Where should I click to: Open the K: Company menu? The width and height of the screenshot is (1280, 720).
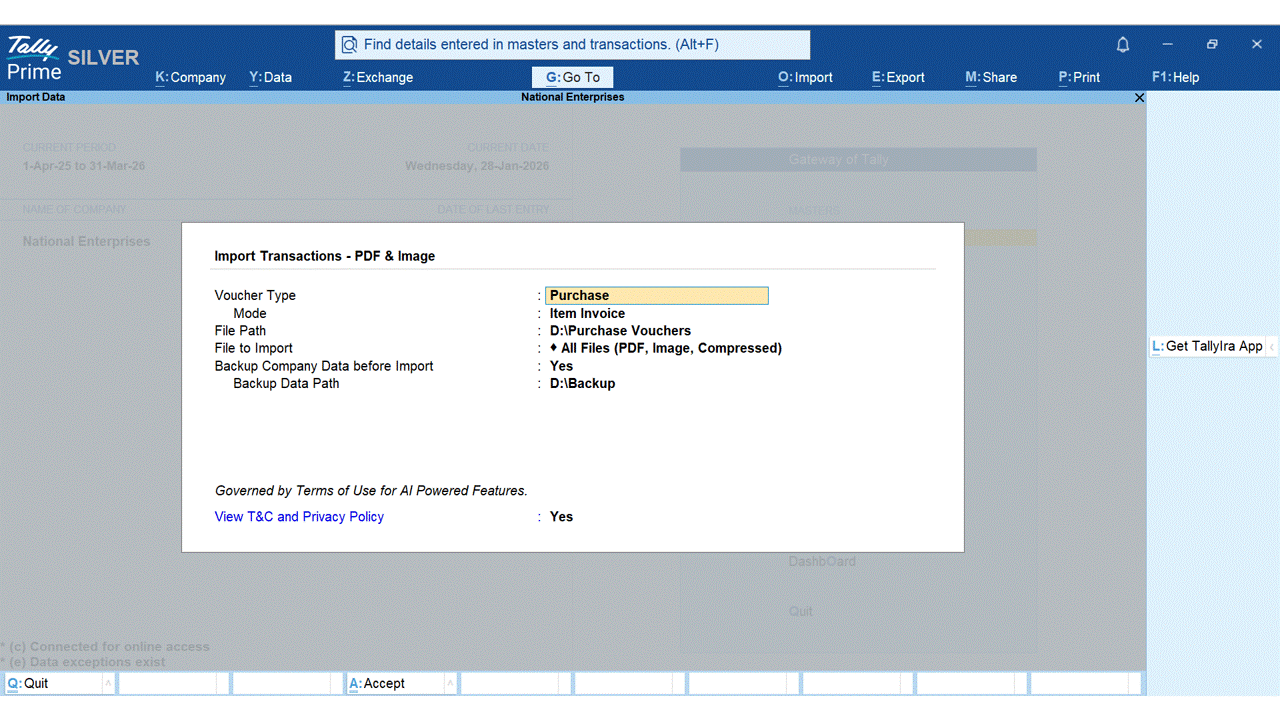click(x=191, y=77)
